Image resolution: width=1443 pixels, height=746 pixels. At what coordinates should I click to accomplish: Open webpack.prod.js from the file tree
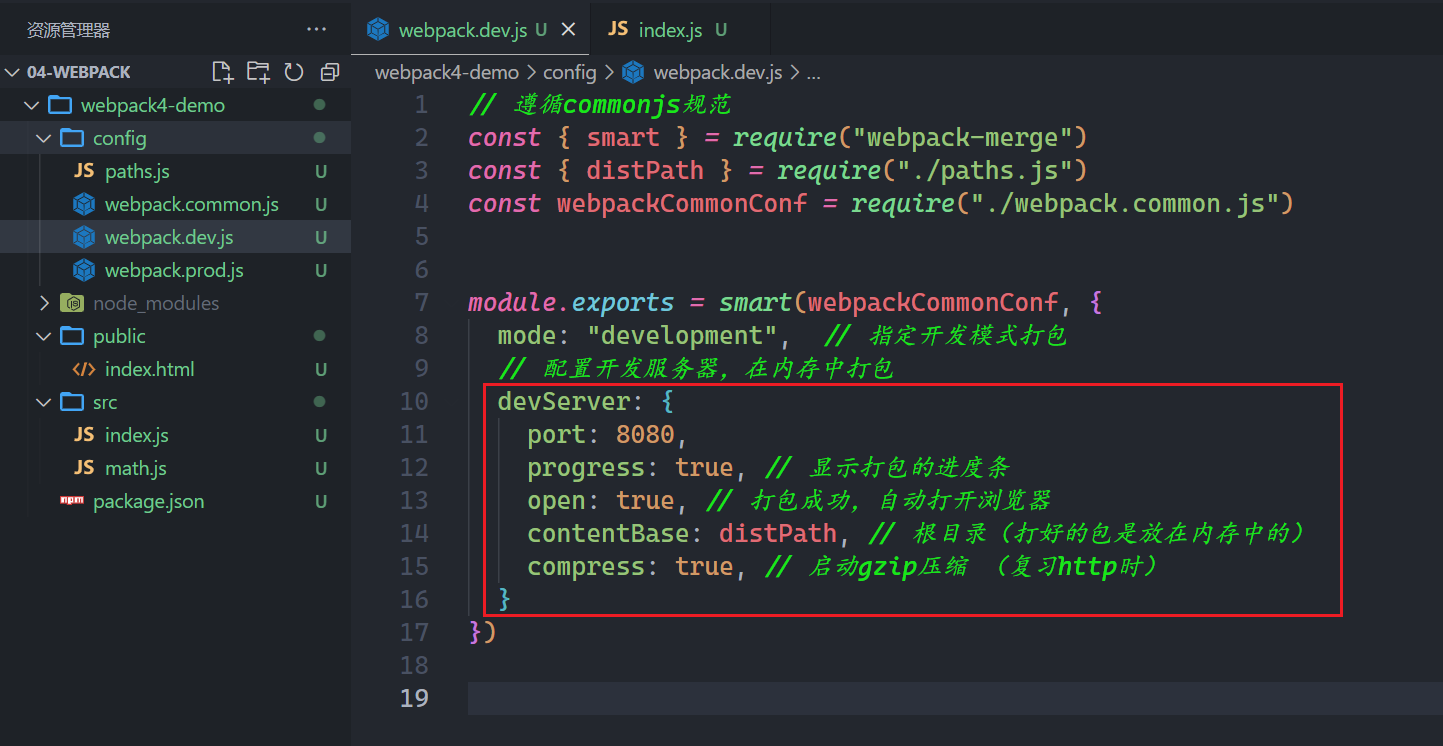click(174, 270)
